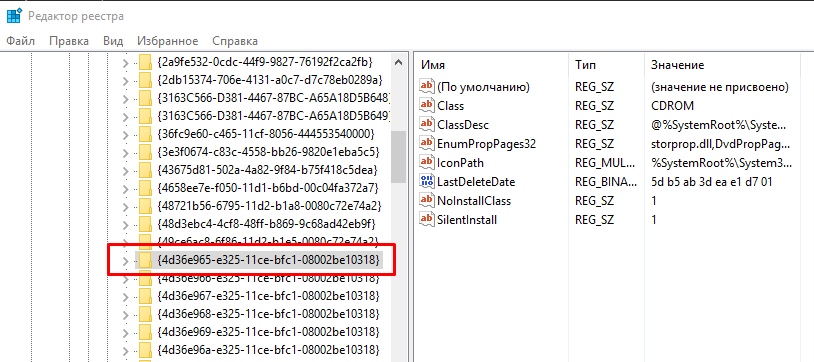Screen dimensions: 814x362
Task: Click folder icon of {48d3ebc4-4cf8-48ff-b869-9c68ad42eb9f}
Action: click(145, 223)
